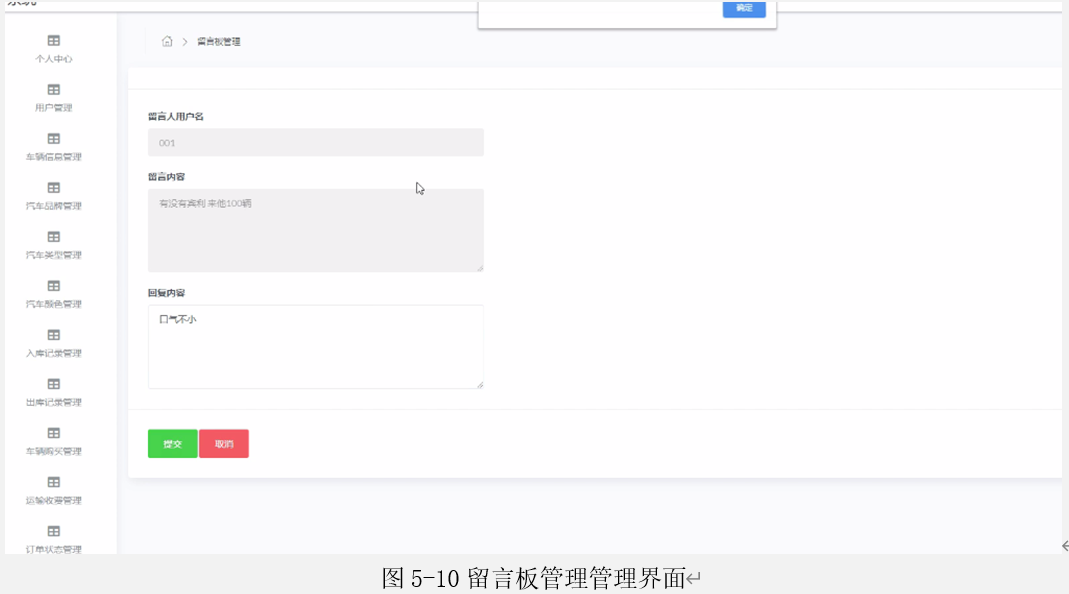Image resolution: width=1069 pixels, height=594 pixels.
Task: Select the 用户管理 icon
Action: [52, 89]
